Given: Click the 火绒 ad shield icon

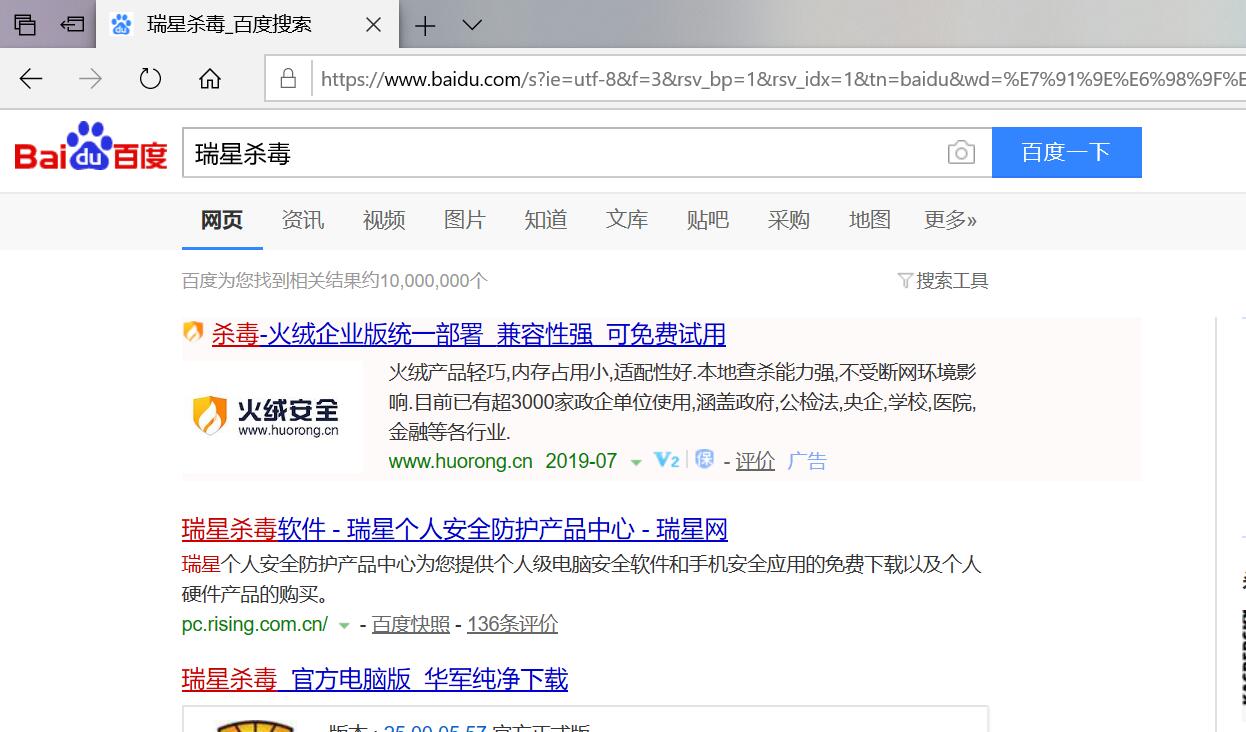Looking at the screenshot, I should [194, 332].
